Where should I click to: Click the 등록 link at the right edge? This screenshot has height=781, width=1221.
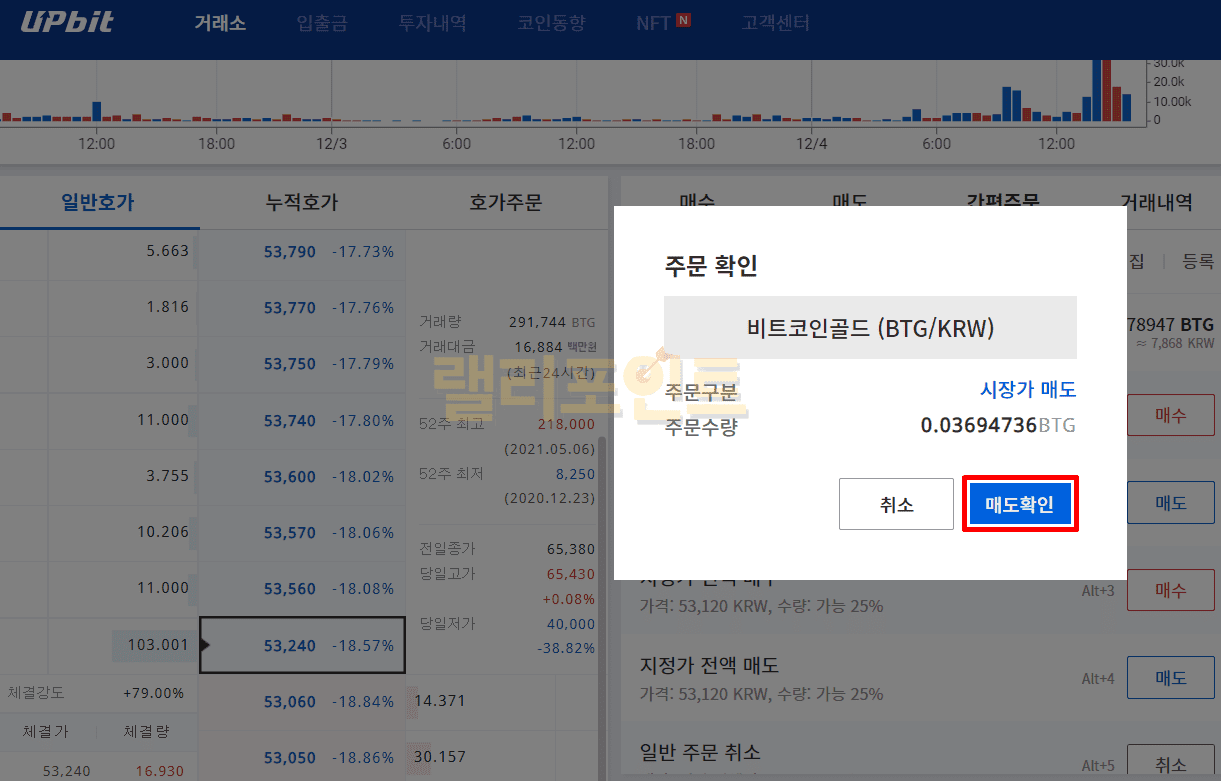point(1198,261)
